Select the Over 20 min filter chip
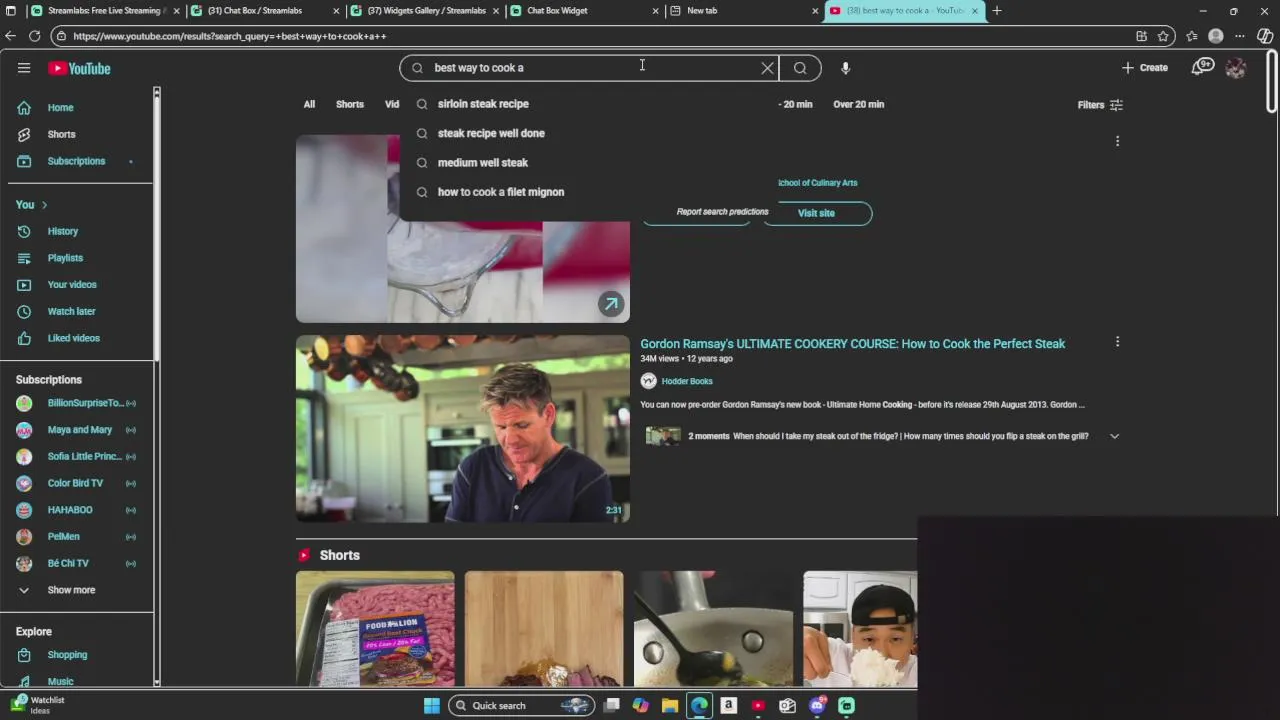The height and width of the screenshot is (720, 1280). [x=858, y=104]
